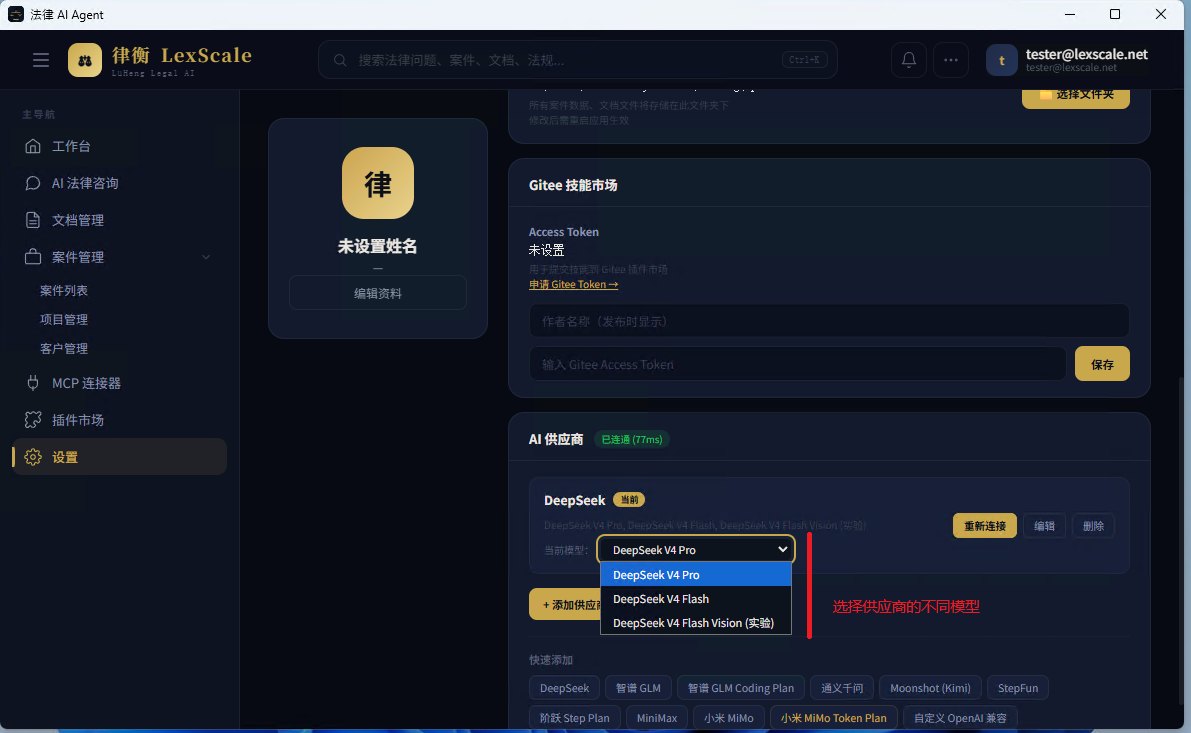
Task: Toggle the hamburger sidebar menu
Action: point(41,60)
